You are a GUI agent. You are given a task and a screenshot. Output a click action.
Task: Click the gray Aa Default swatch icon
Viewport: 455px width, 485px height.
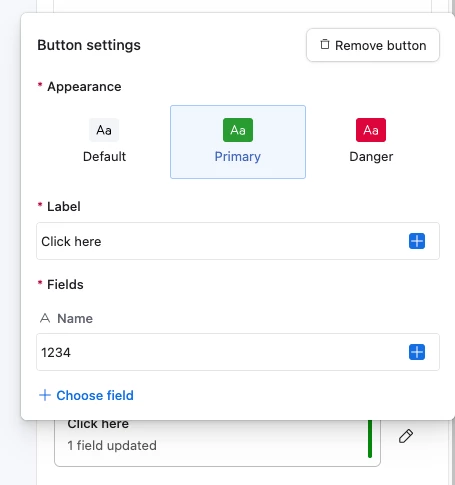coord(104,130)
